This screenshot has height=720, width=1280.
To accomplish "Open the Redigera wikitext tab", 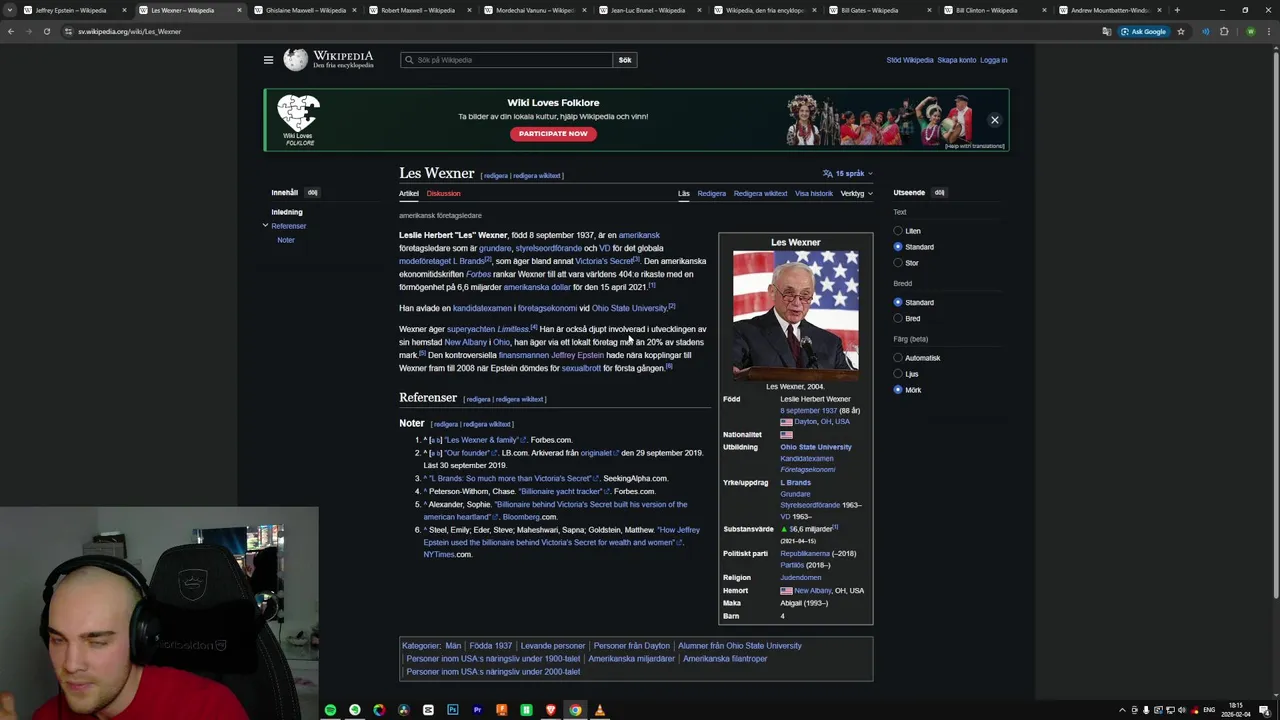I will click(760, 193).
